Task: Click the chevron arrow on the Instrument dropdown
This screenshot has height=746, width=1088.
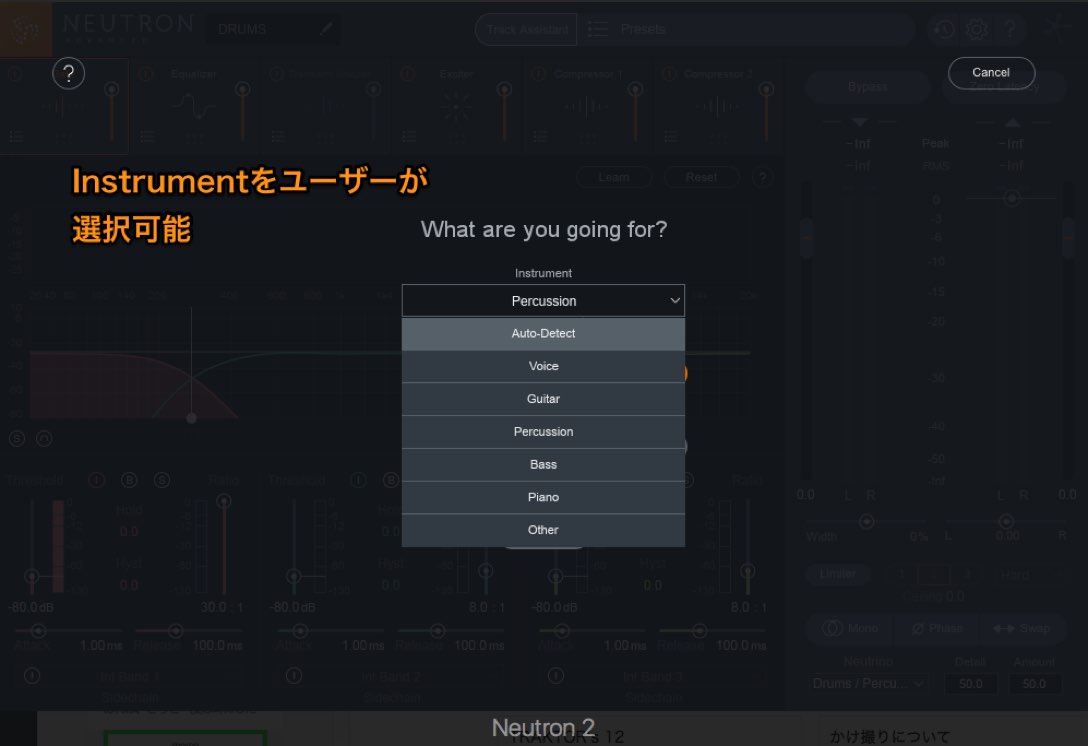Action: [674, 301]
